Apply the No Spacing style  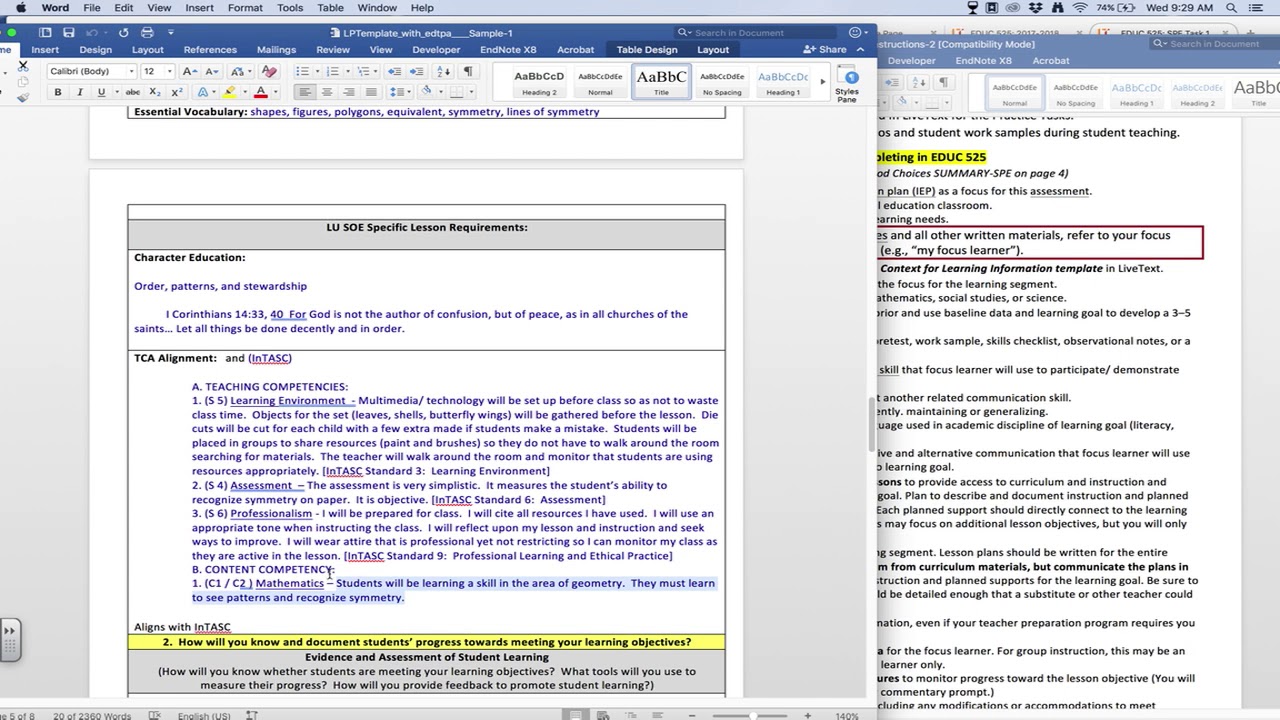pyautogui.click(x=722, y=83)
